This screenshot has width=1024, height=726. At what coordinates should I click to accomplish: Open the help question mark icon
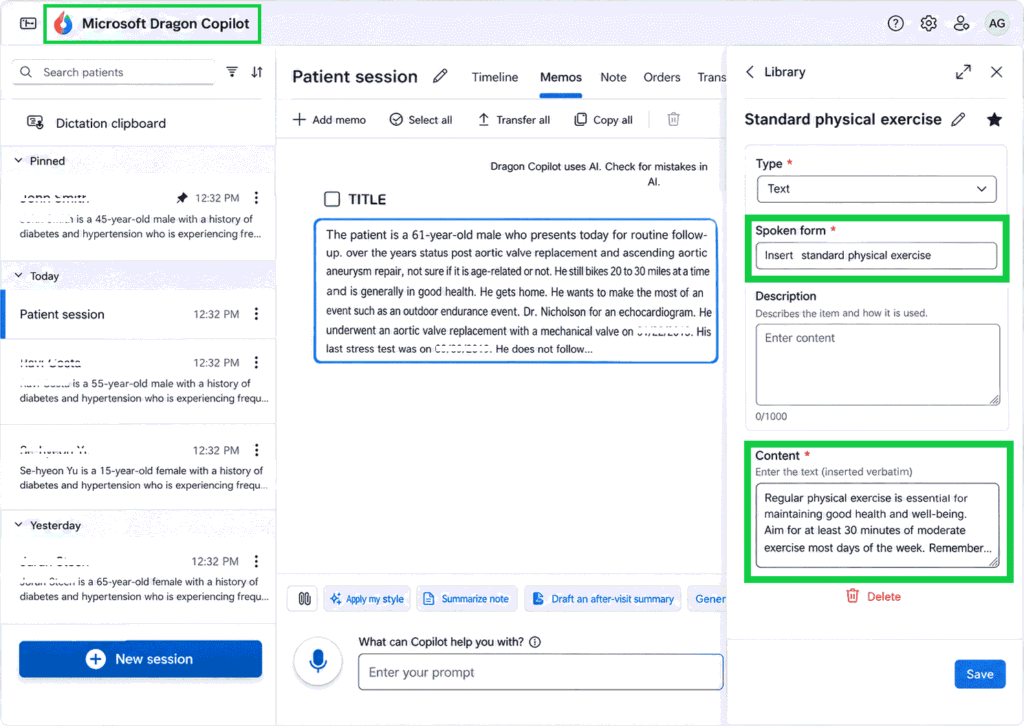[895, 24]
